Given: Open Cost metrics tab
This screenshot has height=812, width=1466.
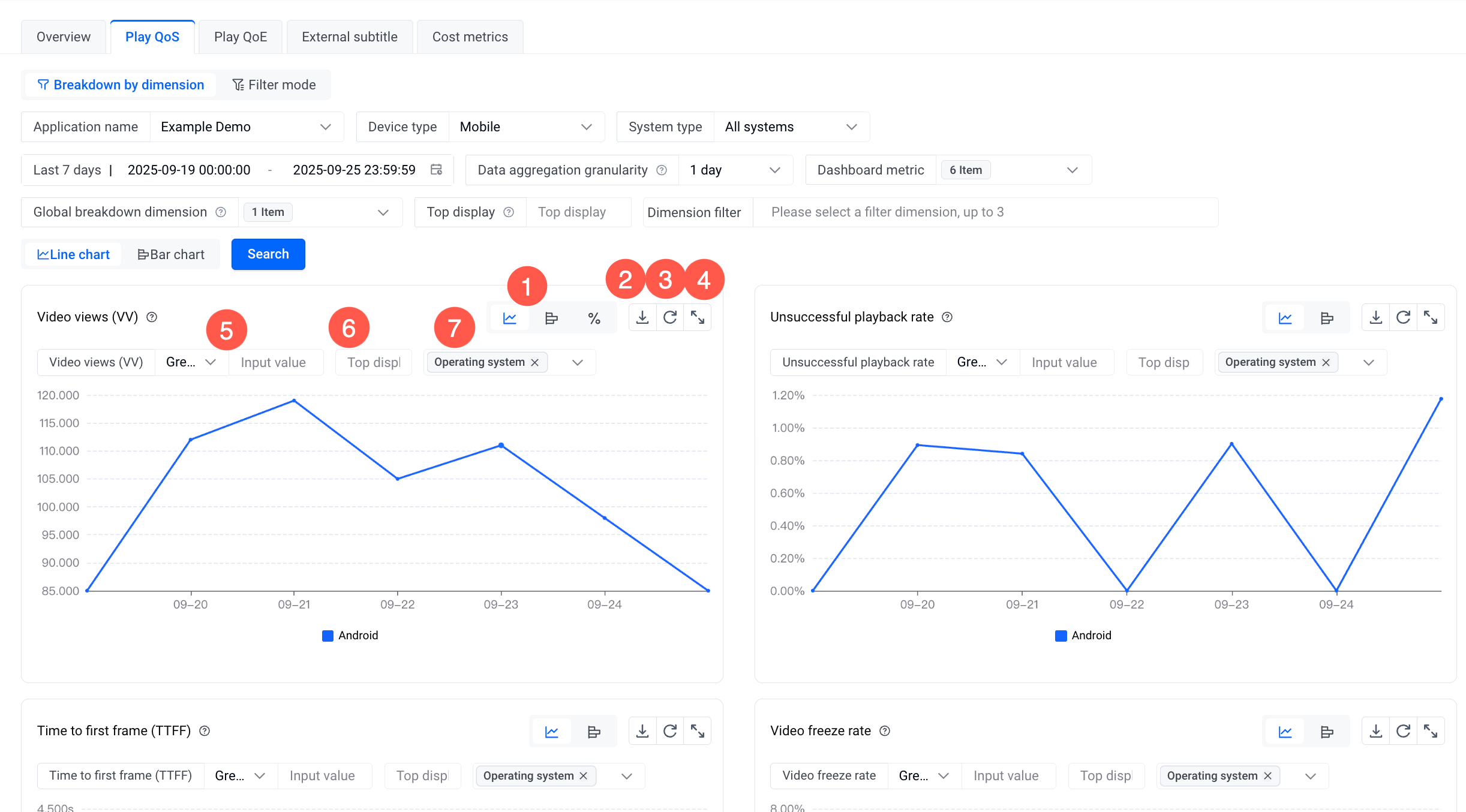Looking at the screenshot, I should [x=470, y=37].
